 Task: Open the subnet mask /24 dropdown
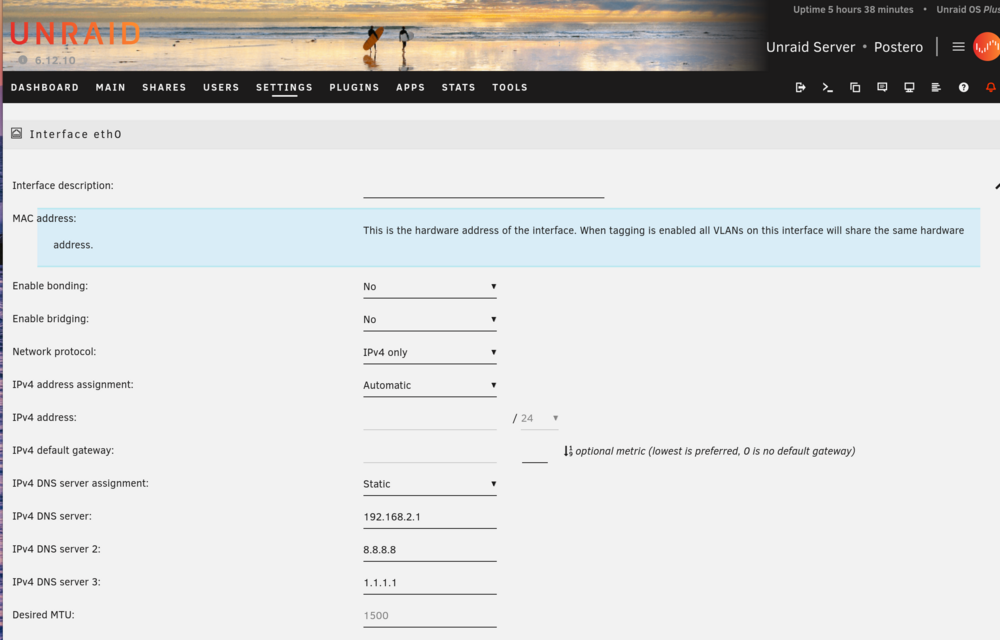tap(540, 418)
